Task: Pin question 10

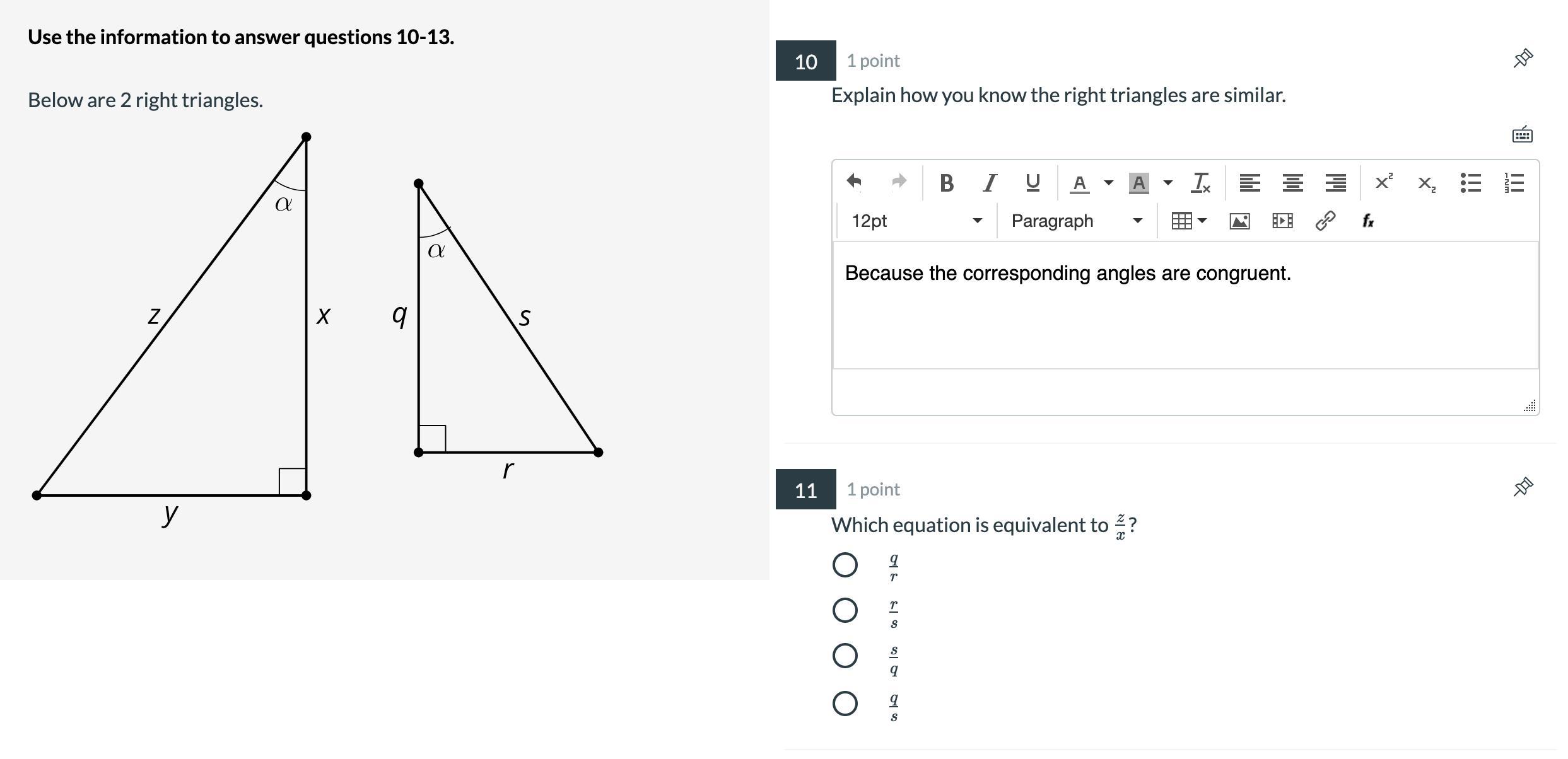Action: tap(1523, 59)
